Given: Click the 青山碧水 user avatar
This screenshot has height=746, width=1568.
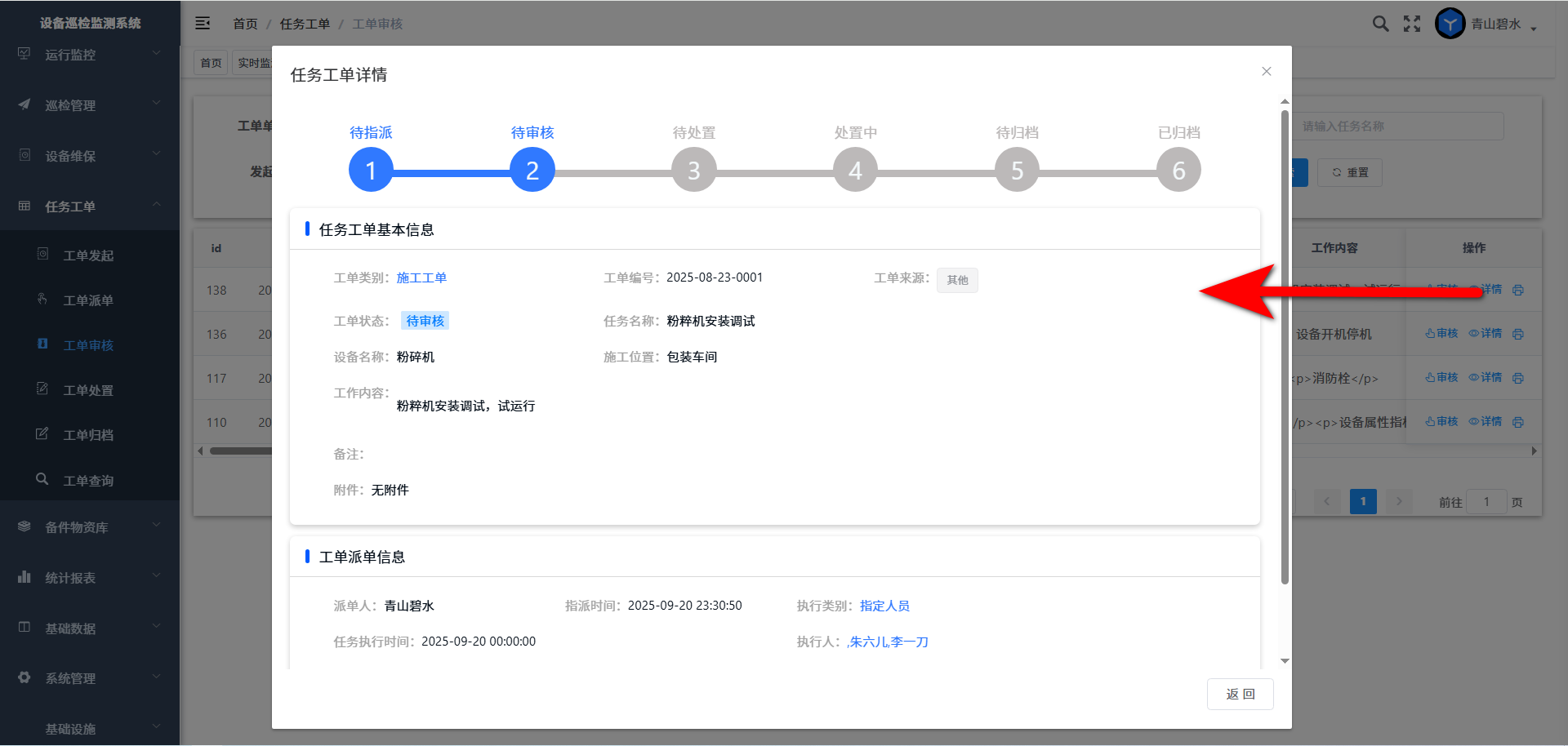Looking at the screenshot, I should 1450,24.
